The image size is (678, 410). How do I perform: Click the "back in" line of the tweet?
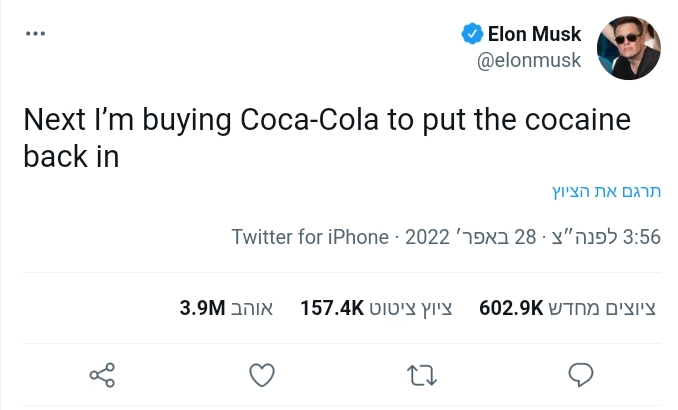[71, 156]
